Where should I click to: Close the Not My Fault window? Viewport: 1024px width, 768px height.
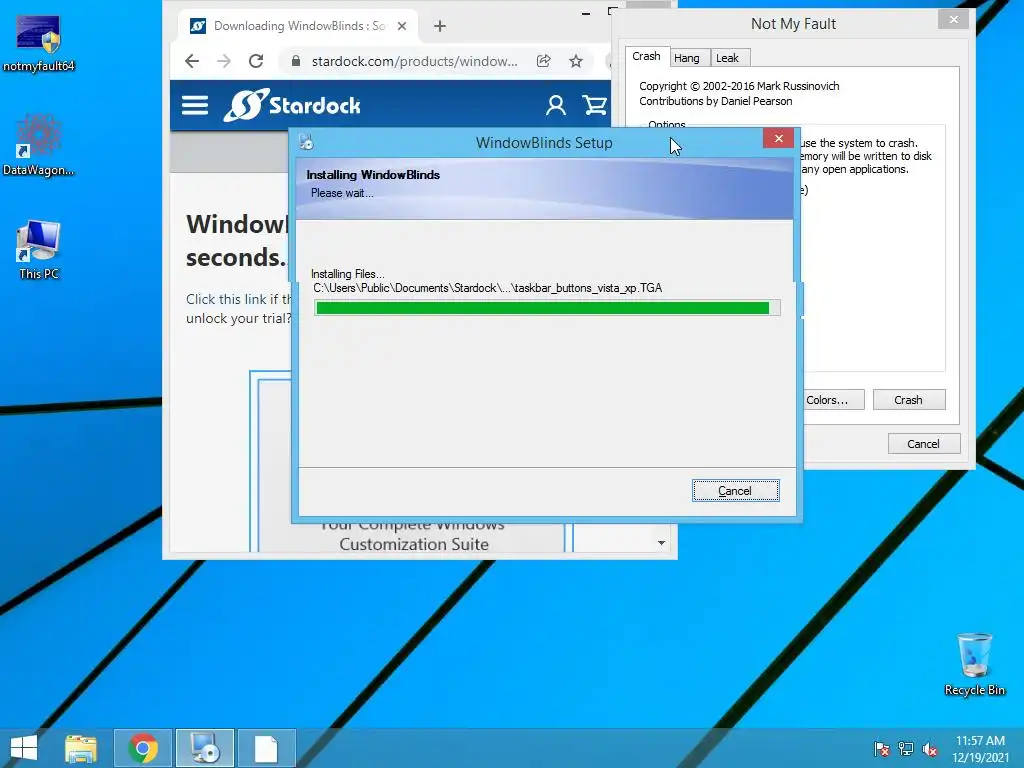(953, 20)
